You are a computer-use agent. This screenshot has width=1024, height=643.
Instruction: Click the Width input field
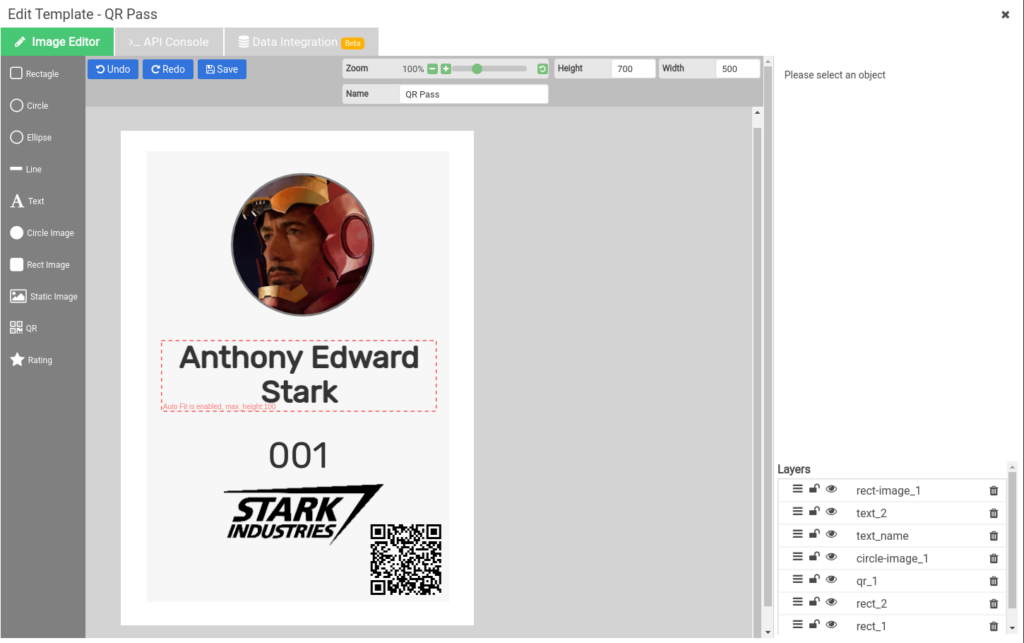pos(738,69)
